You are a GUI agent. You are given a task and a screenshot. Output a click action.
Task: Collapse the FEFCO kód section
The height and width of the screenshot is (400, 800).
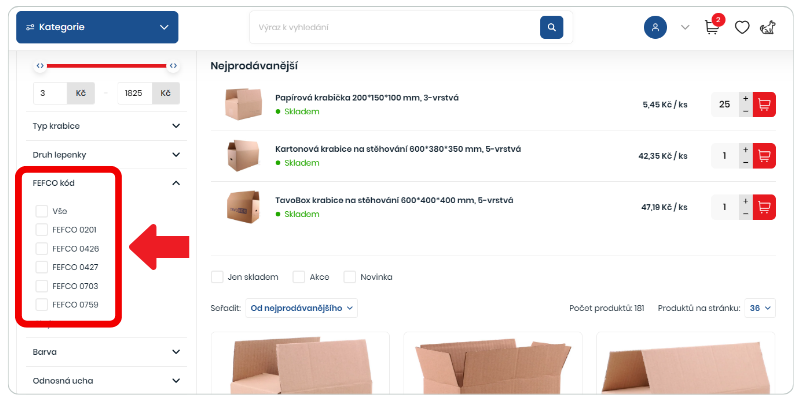tap(176, 183)
